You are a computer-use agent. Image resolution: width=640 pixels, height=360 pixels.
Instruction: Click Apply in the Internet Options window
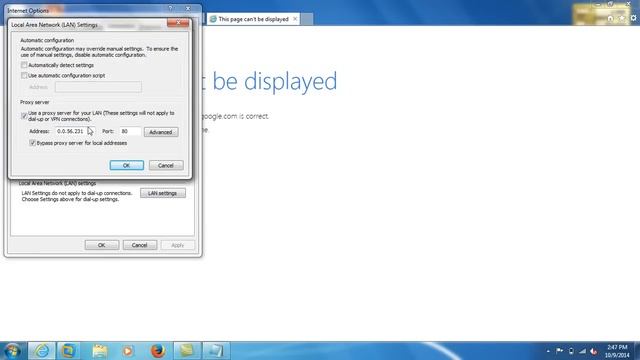[178, 245]
